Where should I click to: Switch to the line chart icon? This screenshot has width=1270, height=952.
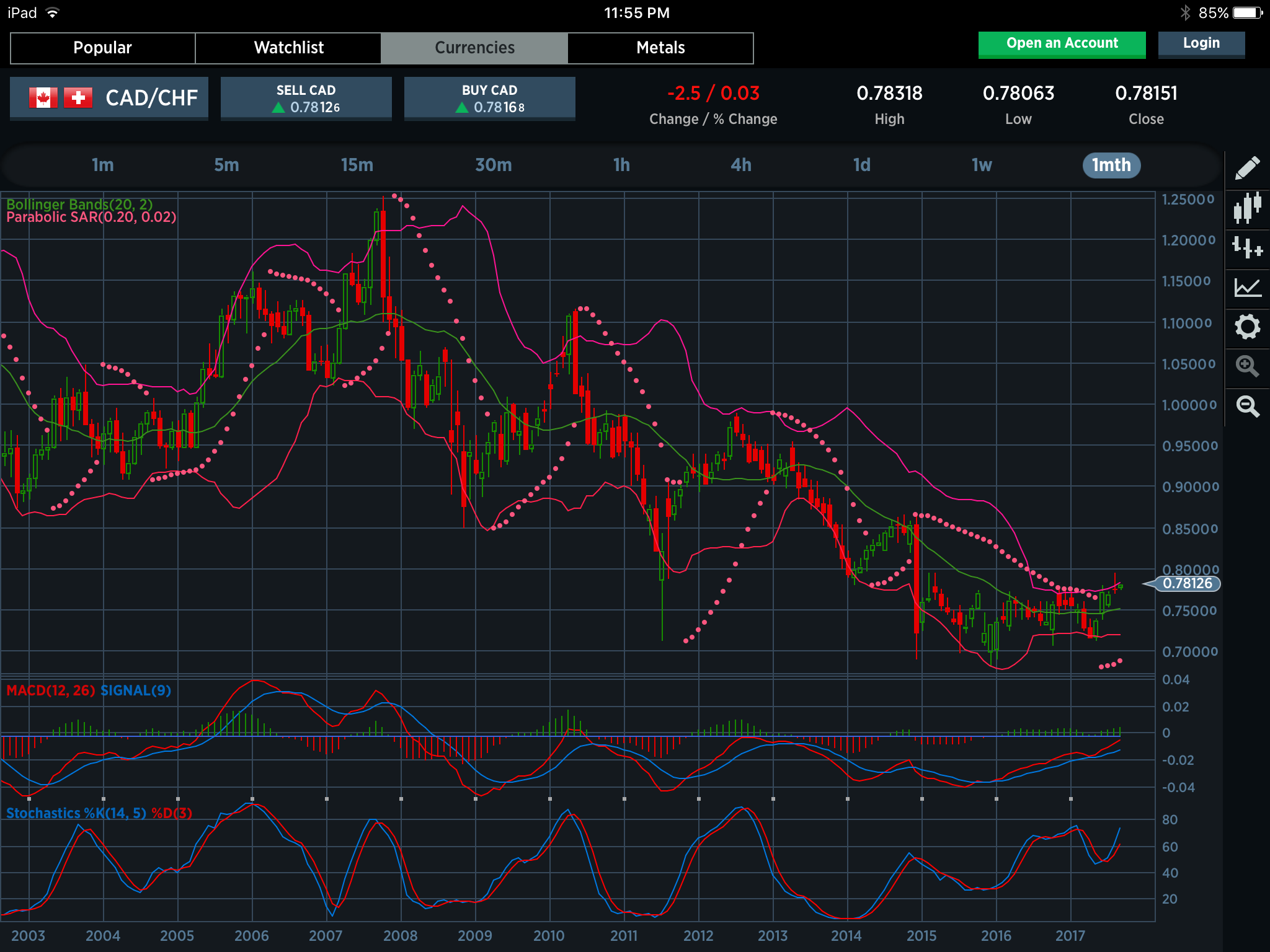tap(1247, 287)
